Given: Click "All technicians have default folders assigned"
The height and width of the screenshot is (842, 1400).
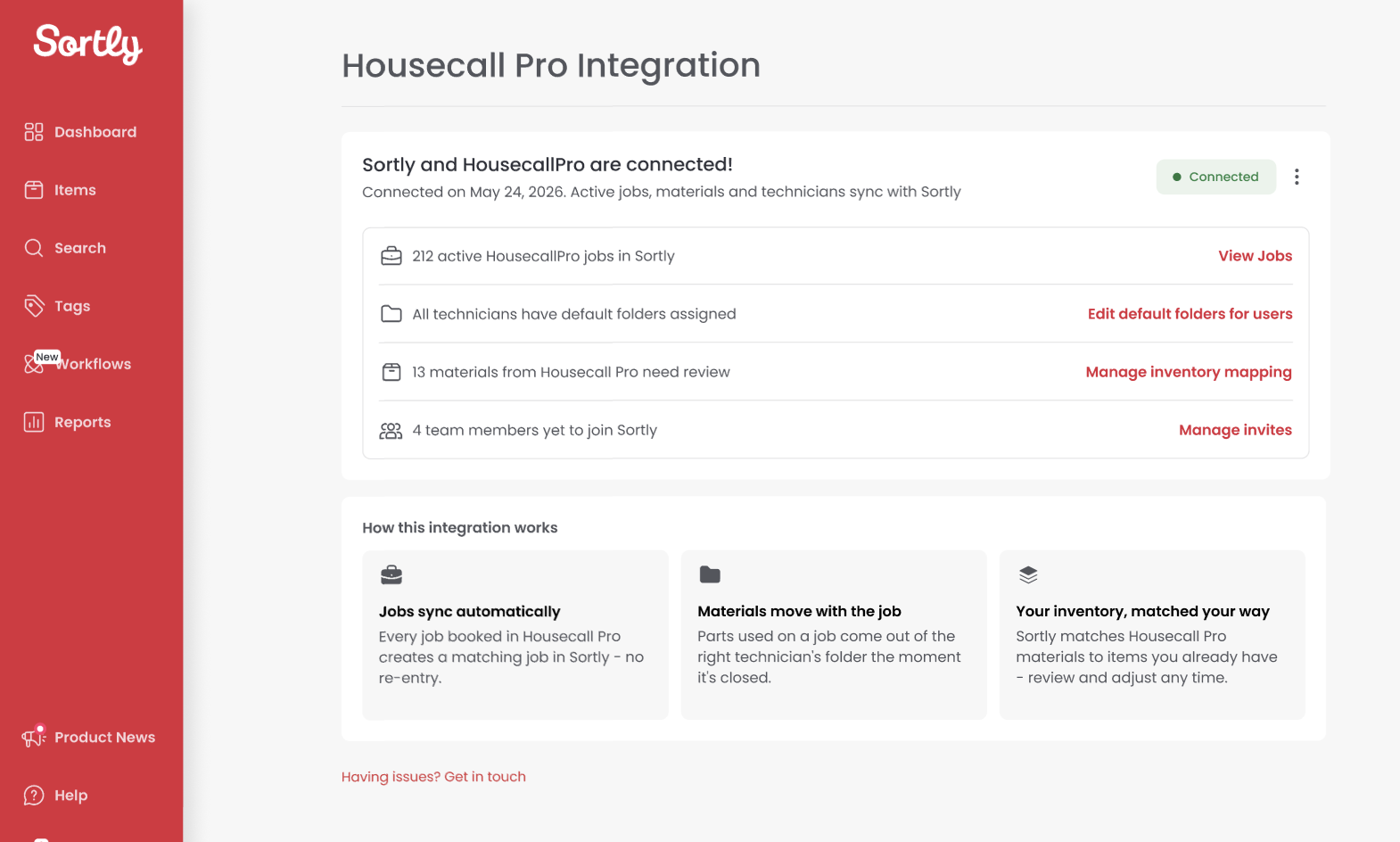Looking at the screenshot, I should pyautogui.click(x=574, y=314).
